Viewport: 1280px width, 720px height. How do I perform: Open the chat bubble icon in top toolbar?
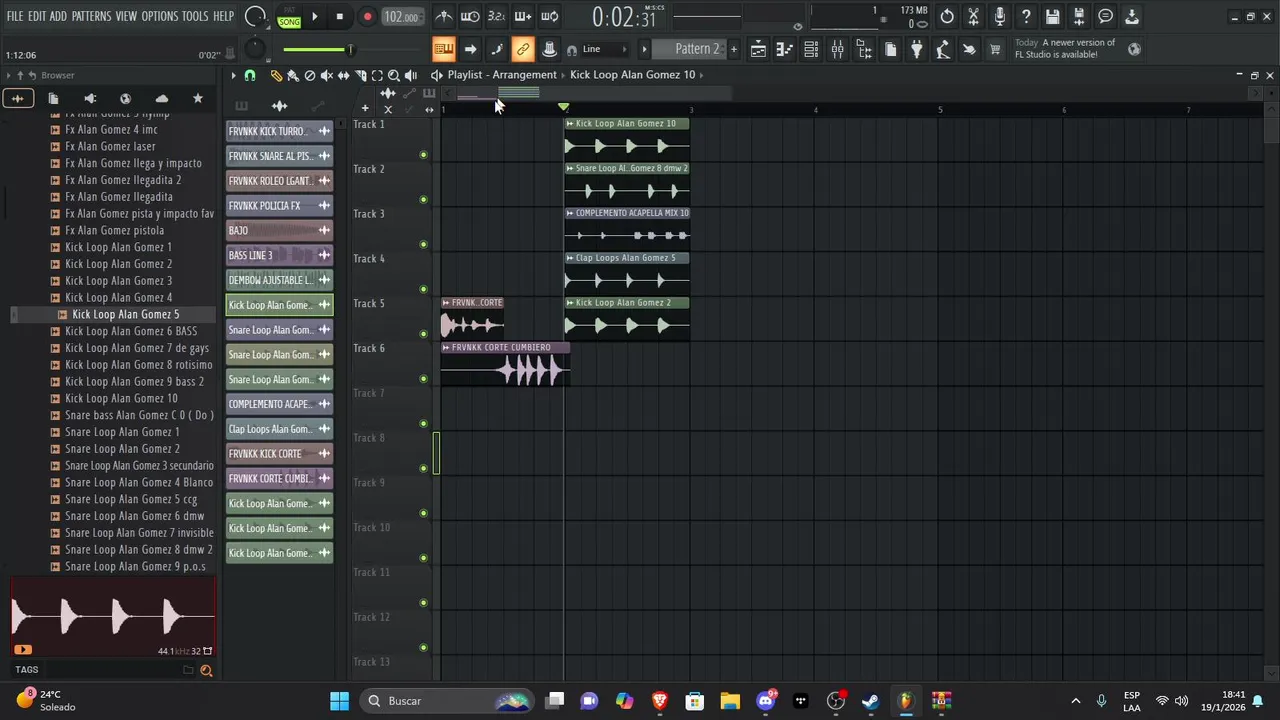1105,16
